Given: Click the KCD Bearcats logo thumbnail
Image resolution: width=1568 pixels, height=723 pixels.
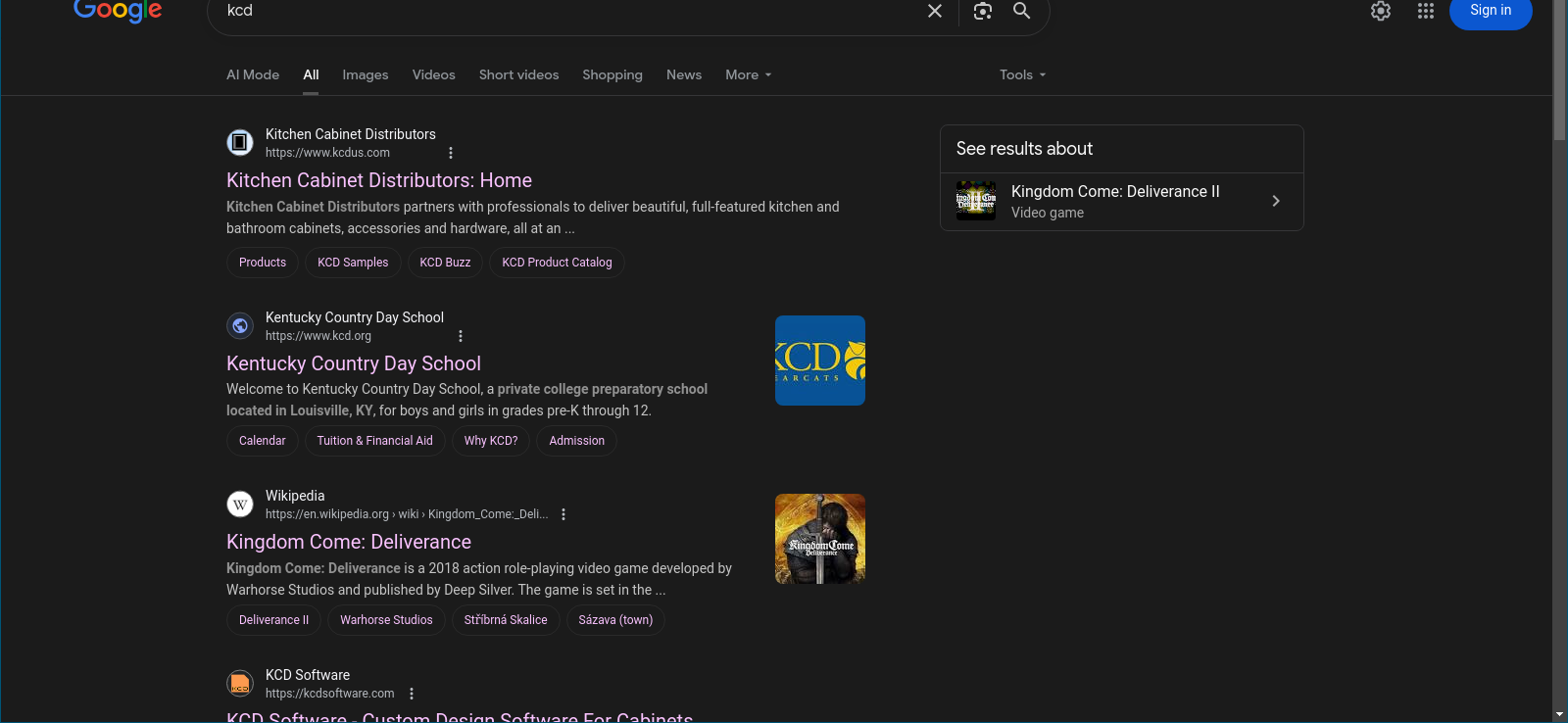Looking at the screenshot, I should pos(820,361).
